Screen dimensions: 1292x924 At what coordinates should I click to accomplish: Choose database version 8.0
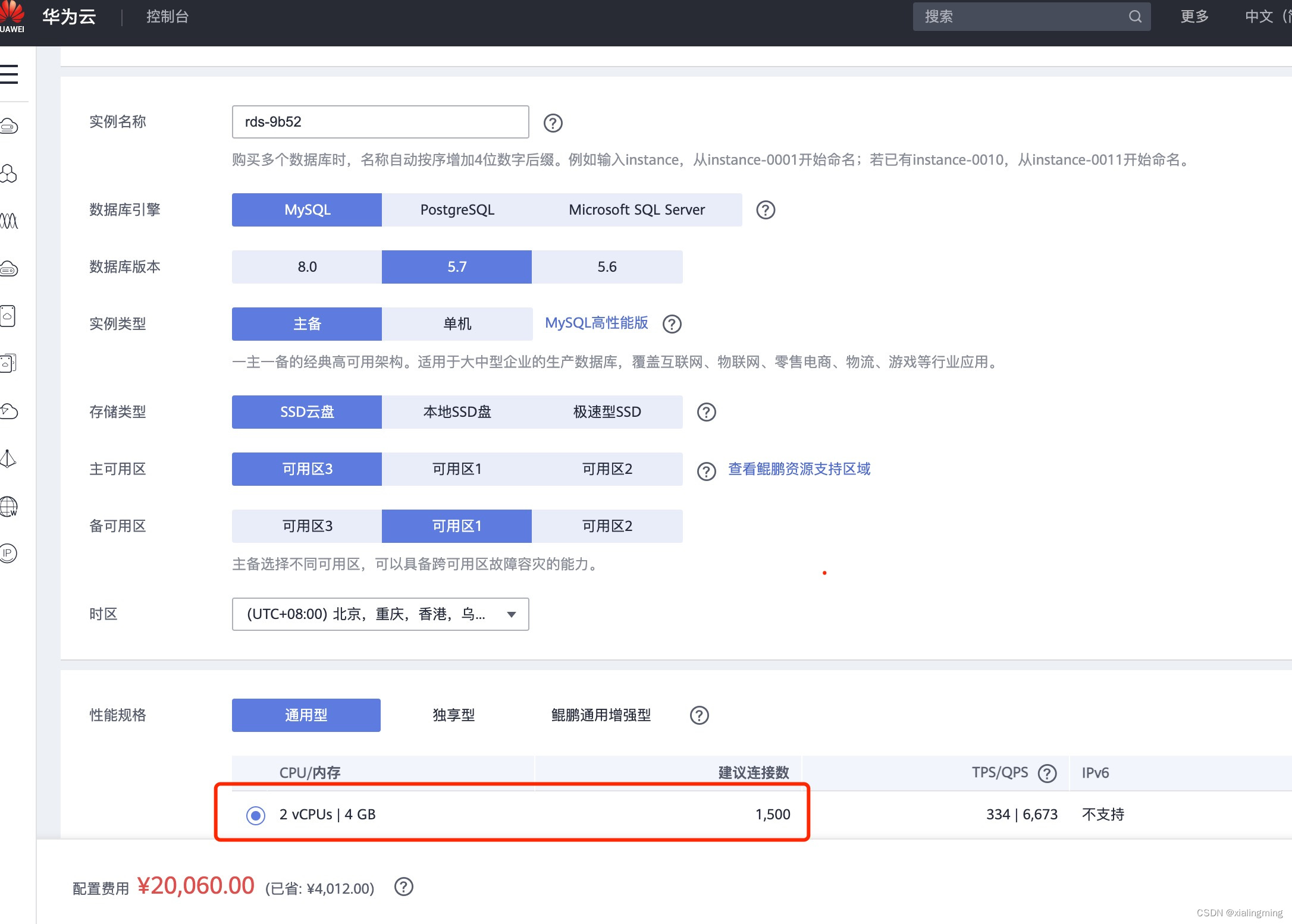[x=307, y=267]
